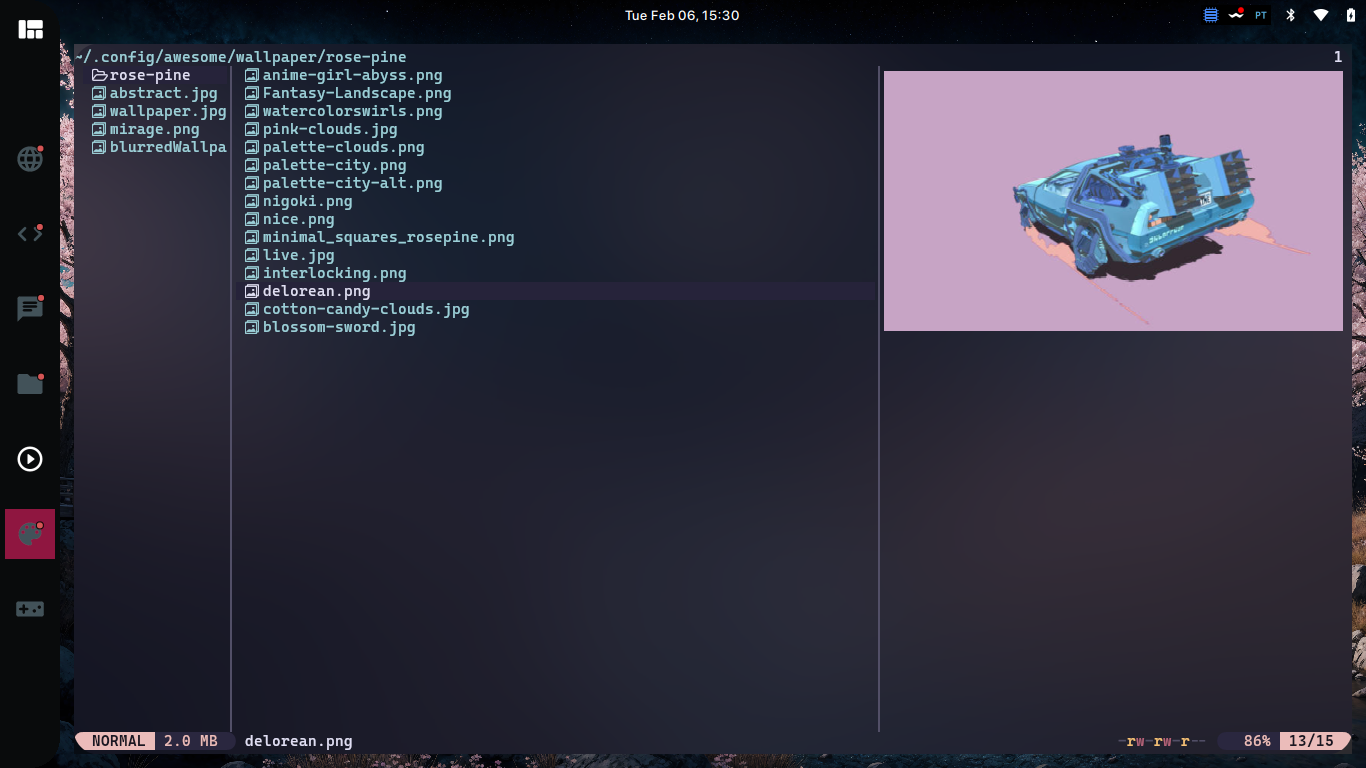Open the date and time clock

(682, 15)
